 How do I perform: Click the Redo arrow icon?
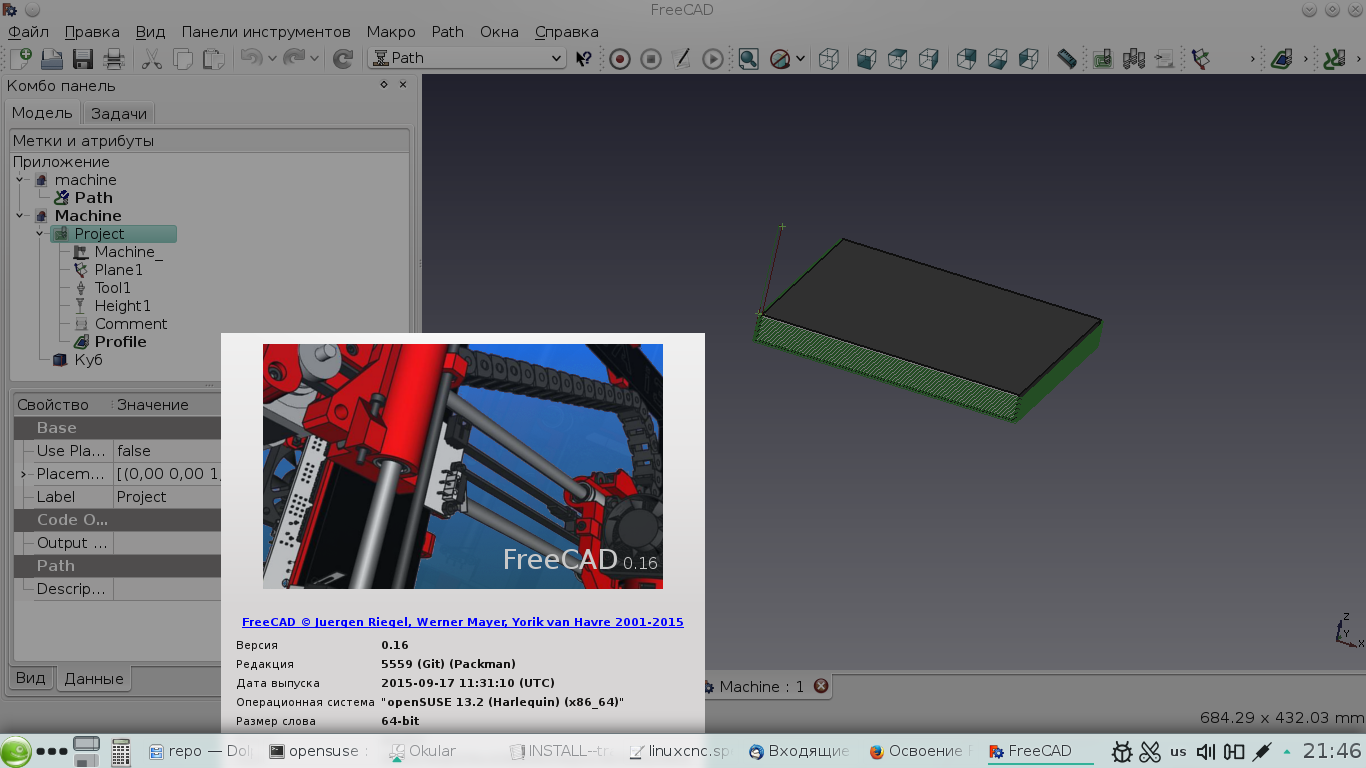293,59
